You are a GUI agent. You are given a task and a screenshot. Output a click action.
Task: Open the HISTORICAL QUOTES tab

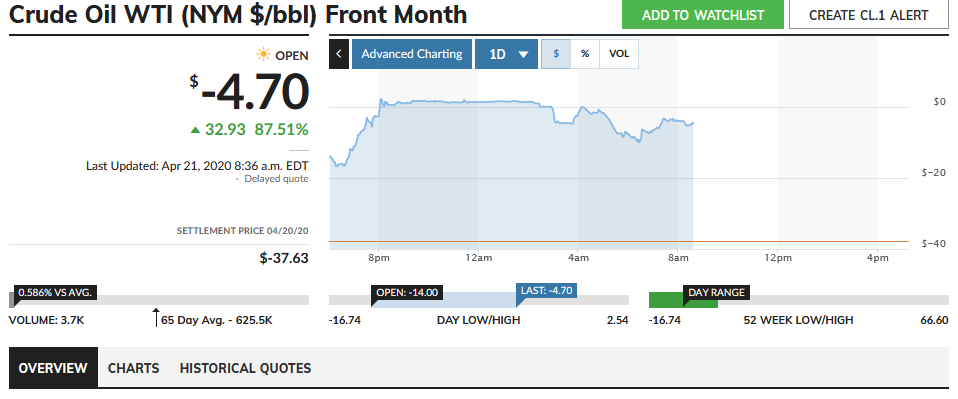(x=246, y=368)
